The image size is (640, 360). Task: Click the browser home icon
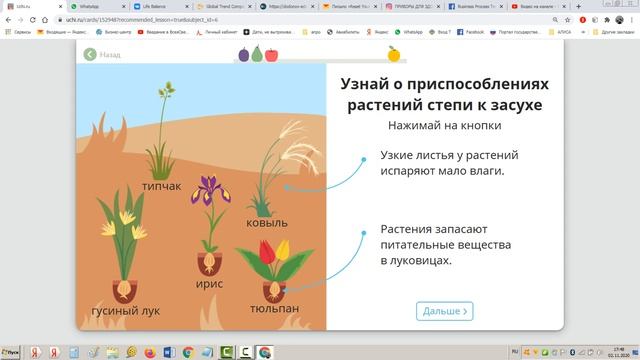pyautogui.click(x=45, y=20)
